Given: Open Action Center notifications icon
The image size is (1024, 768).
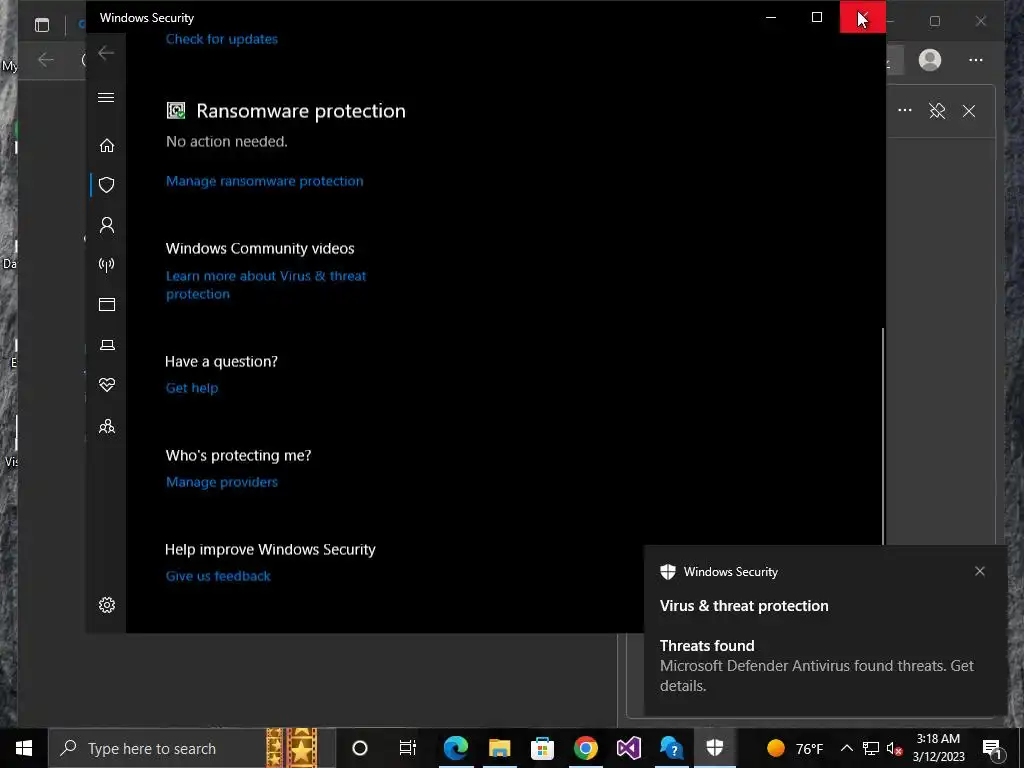Looking at the screenshot, I should [x=991, y=748].
